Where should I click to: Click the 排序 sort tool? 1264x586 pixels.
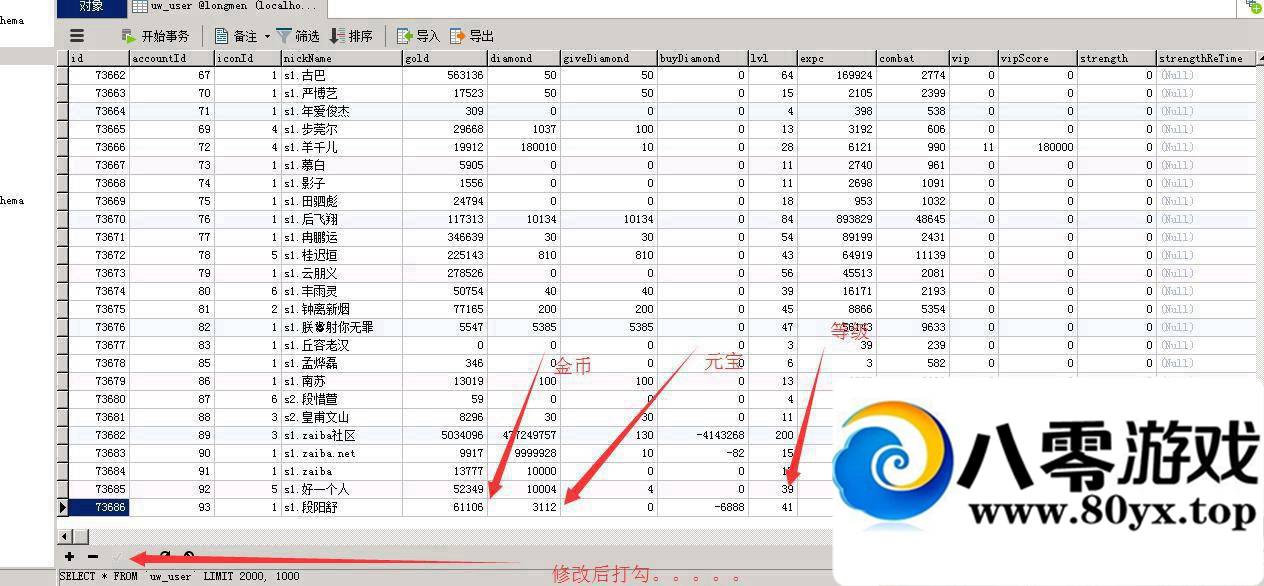[351, 36]
